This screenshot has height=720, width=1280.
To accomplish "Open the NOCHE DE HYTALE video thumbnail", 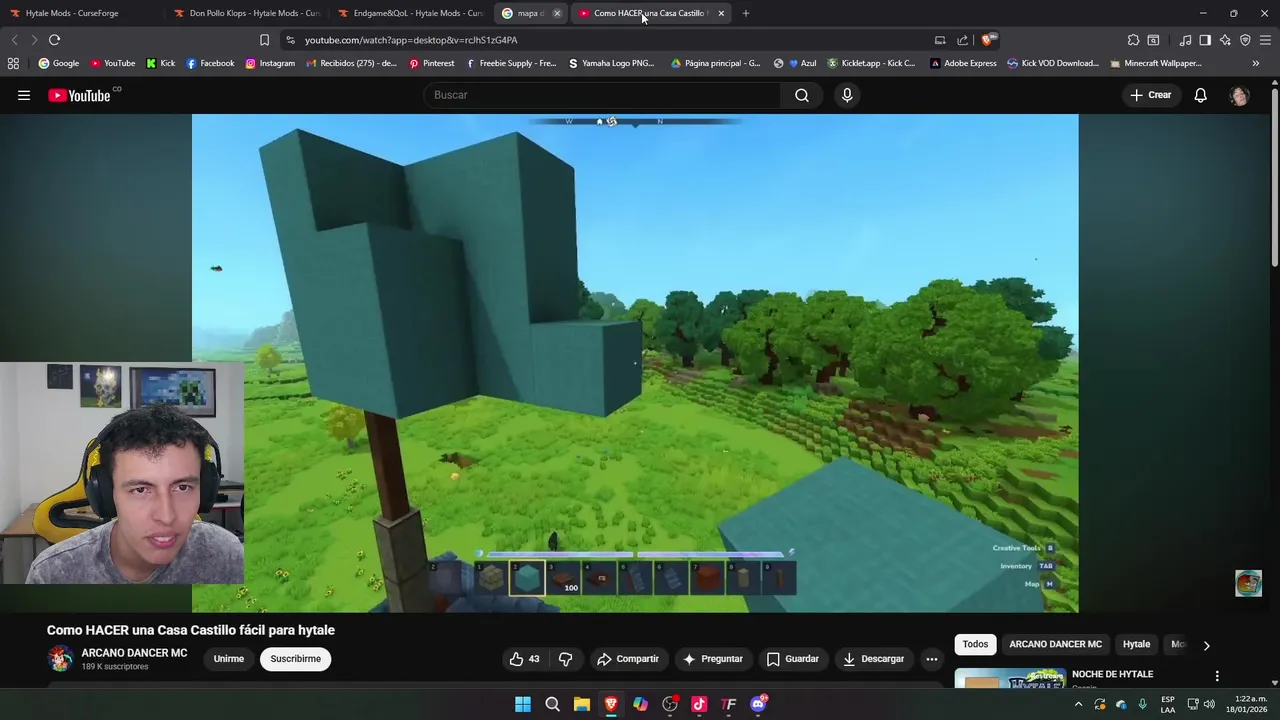I will 1009,679.
